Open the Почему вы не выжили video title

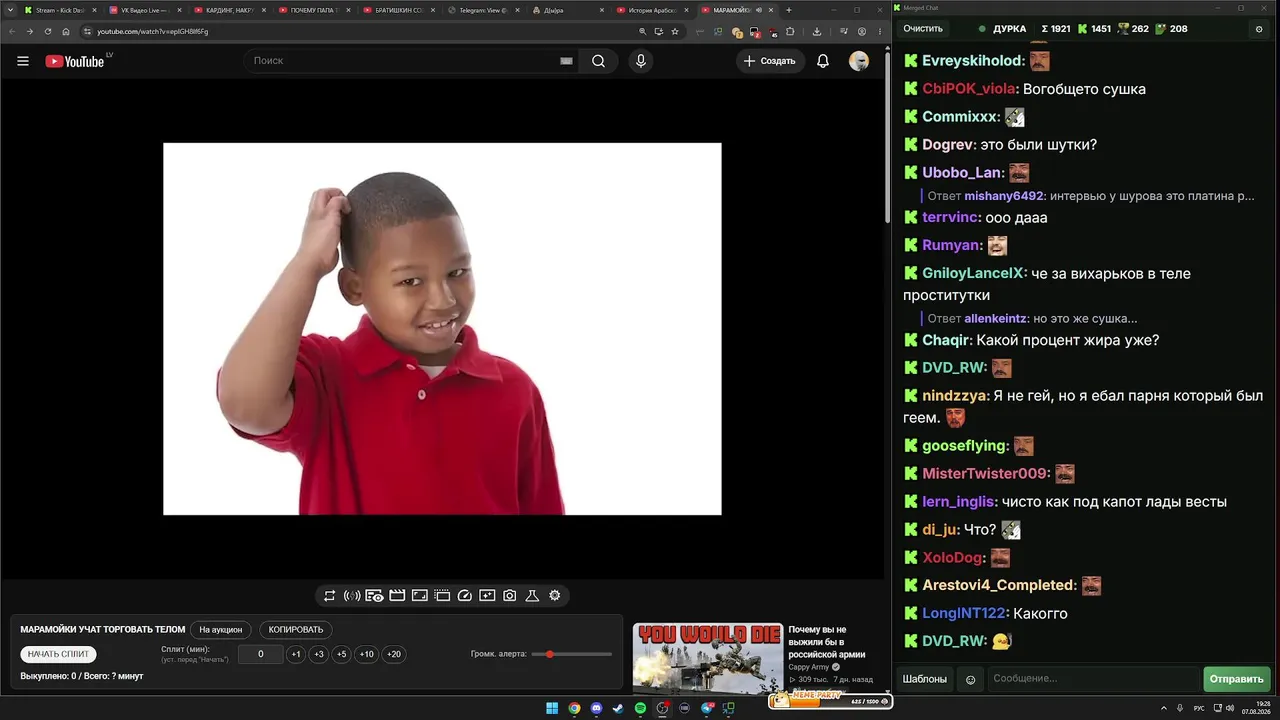pyautogui.click(x=827, y=642)
